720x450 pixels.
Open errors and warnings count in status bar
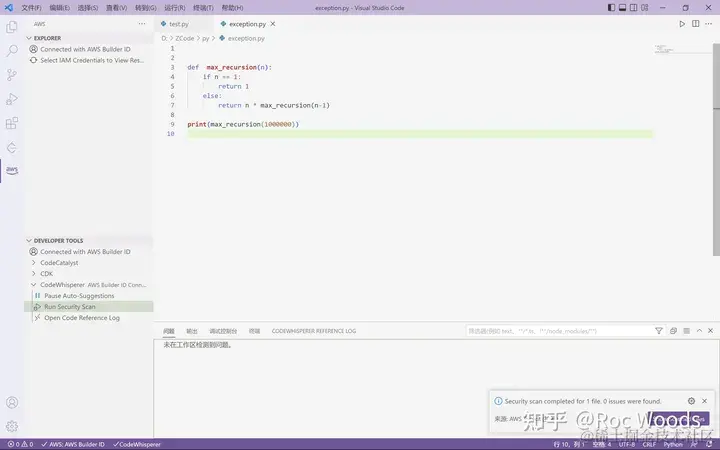point(21,444)
